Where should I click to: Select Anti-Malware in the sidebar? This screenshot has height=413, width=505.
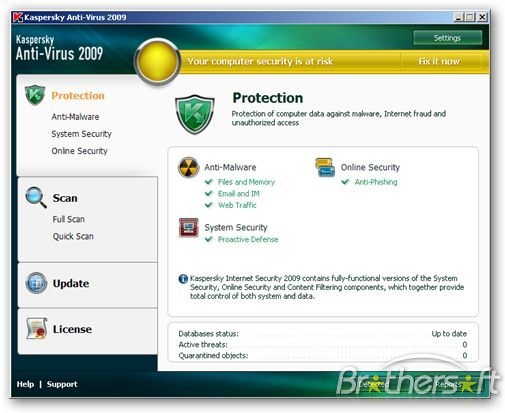pos(75,117)
